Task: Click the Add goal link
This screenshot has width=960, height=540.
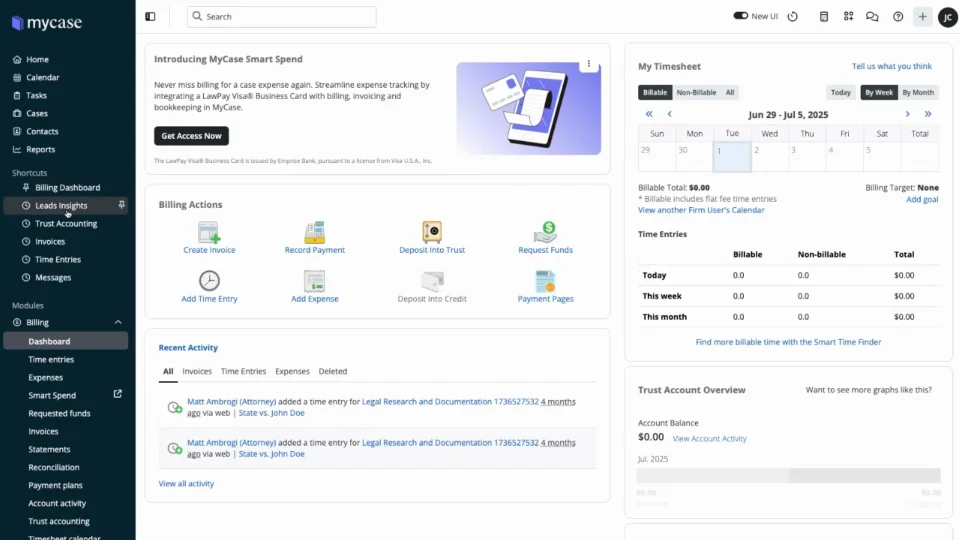Action: point(922,199)
